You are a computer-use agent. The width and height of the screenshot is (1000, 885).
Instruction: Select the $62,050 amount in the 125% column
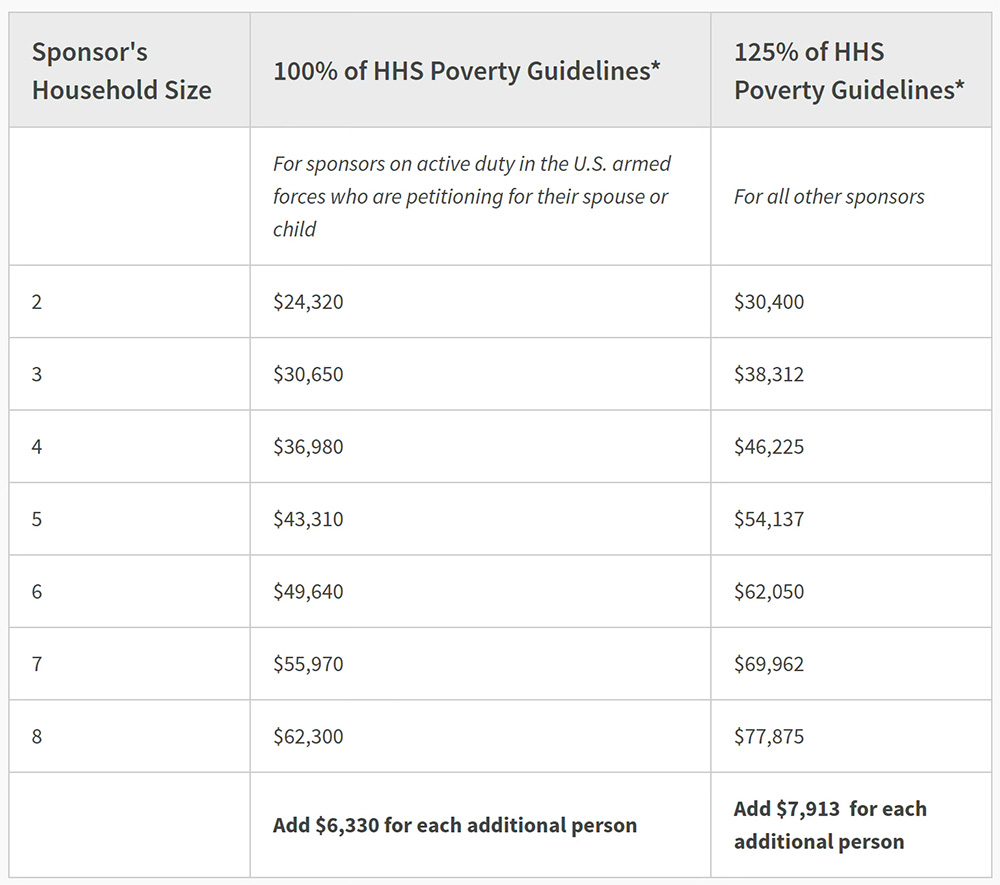(769, 591)
